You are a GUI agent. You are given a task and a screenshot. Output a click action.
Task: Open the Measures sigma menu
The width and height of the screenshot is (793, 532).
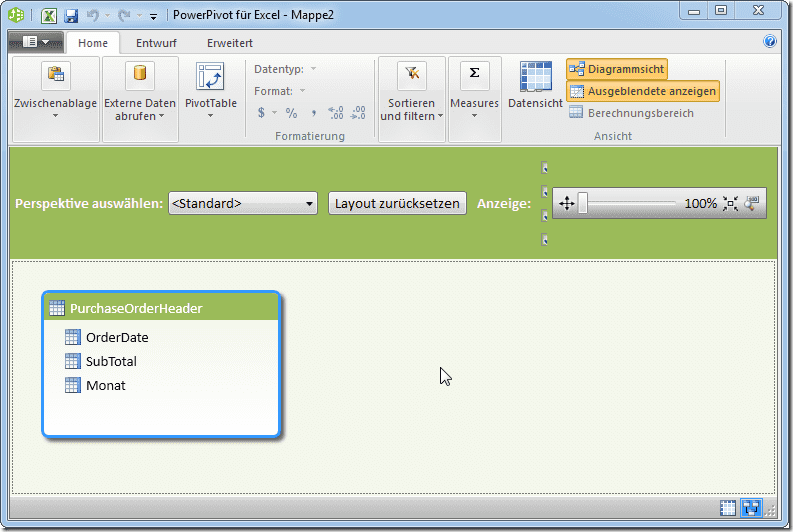tap(474, 99)
